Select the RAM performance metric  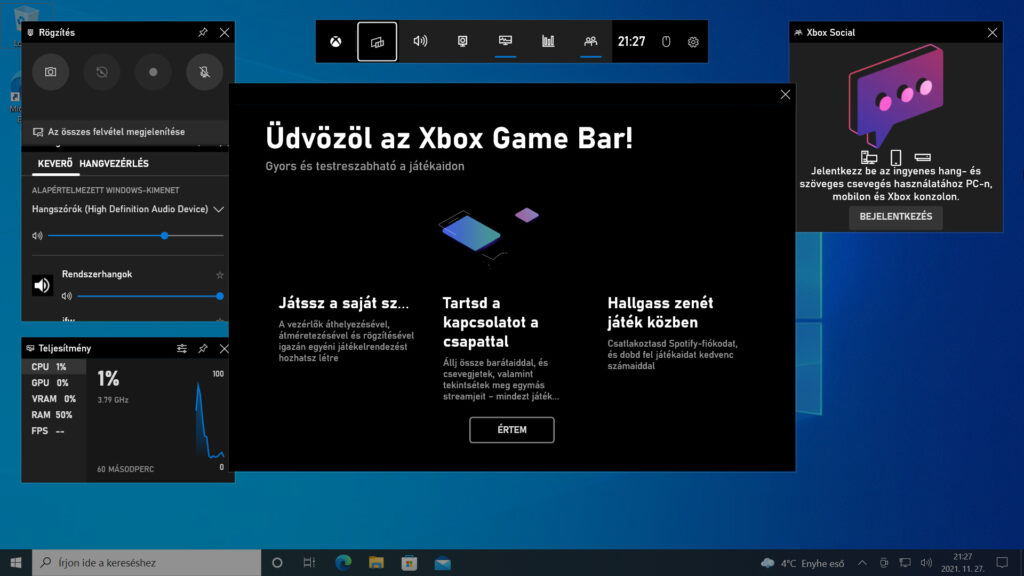coord(54,415)
